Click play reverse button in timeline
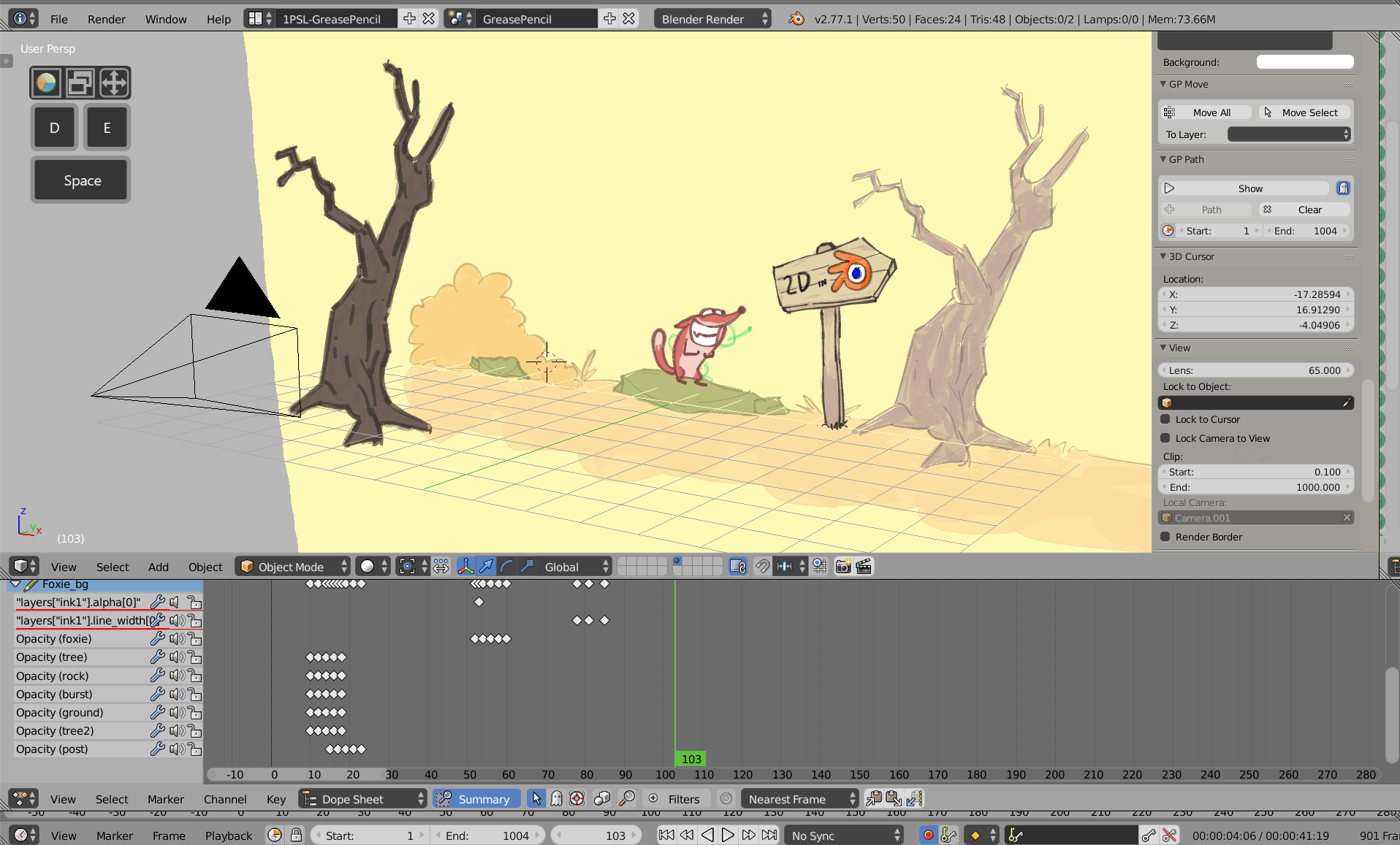The height and width of the screenshot is (845, 1400). coord(707,835)
